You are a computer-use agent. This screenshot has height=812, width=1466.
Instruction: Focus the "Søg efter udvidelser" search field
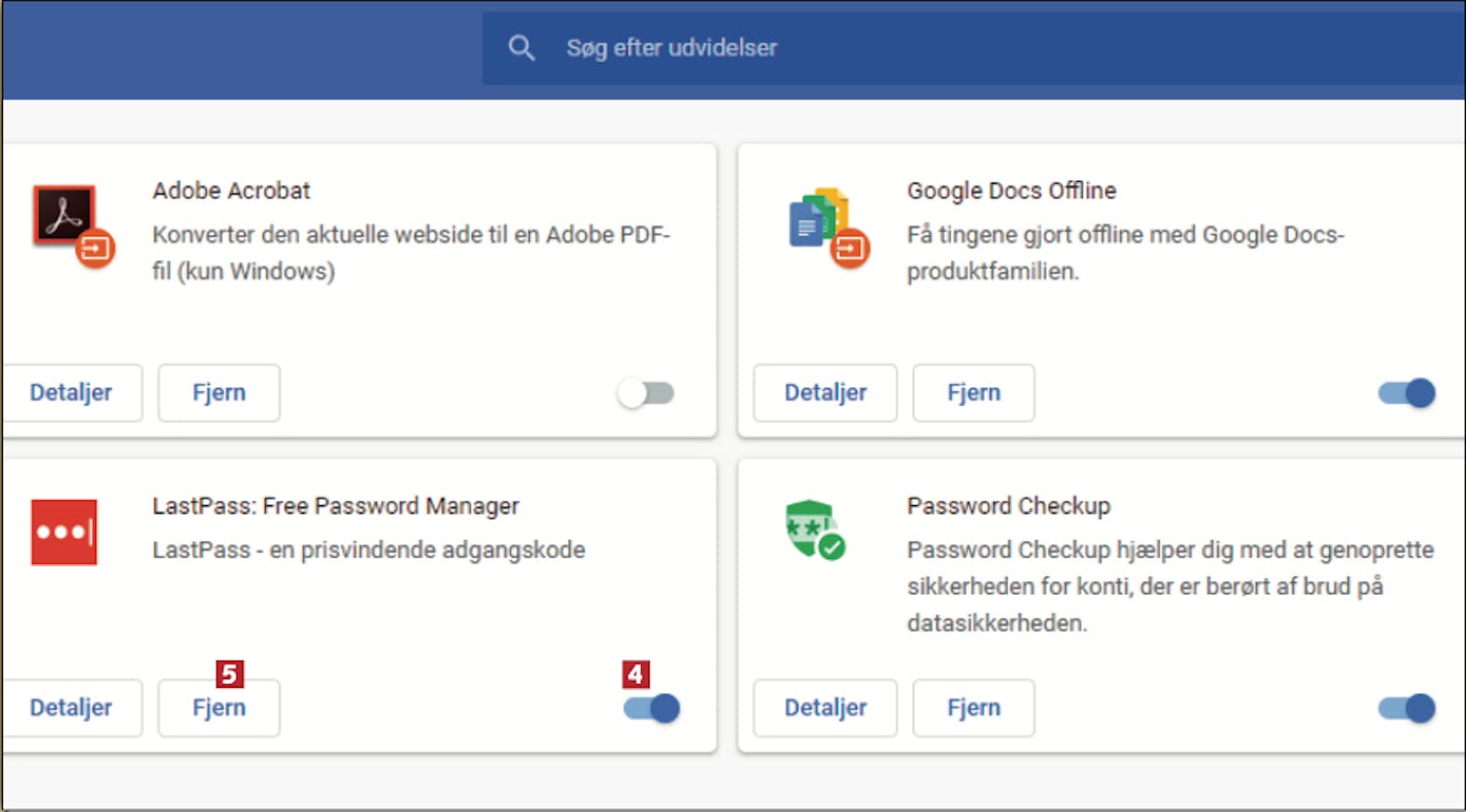(x=973, y=48)
